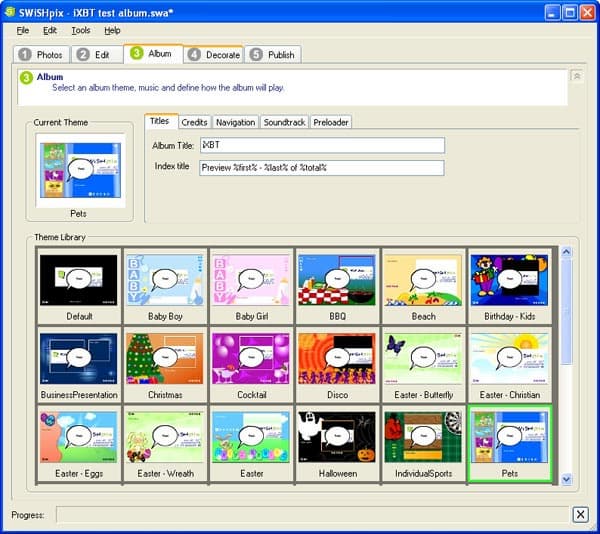Screen dimensions: 600x534
Task: Choose the plain Easter theme
Action: (x=251, y=443)
